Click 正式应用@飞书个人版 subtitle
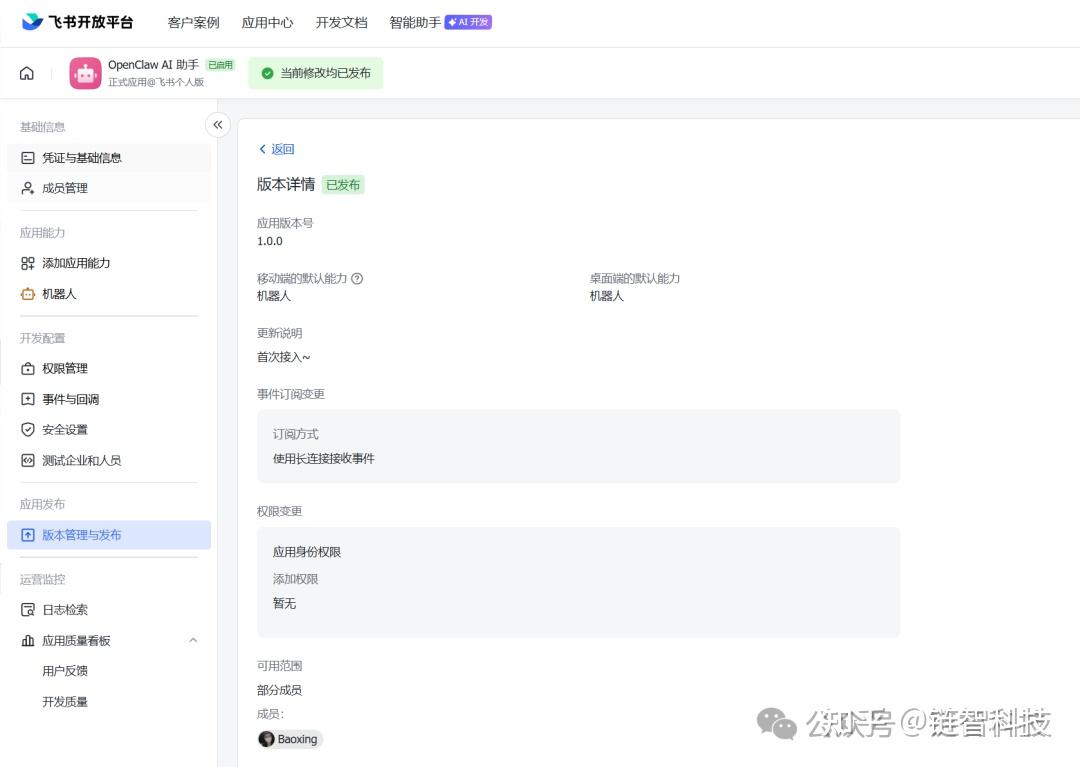 156,82
